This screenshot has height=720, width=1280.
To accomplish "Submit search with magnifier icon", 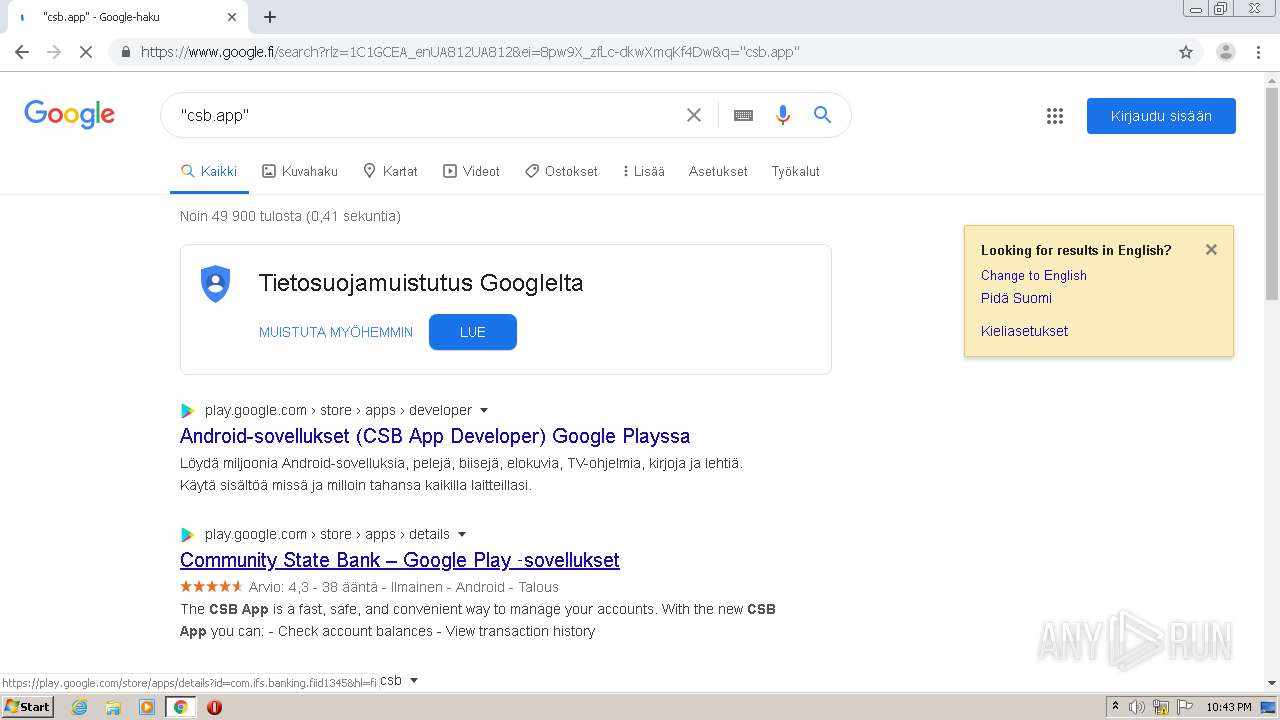I will (822, 115).
